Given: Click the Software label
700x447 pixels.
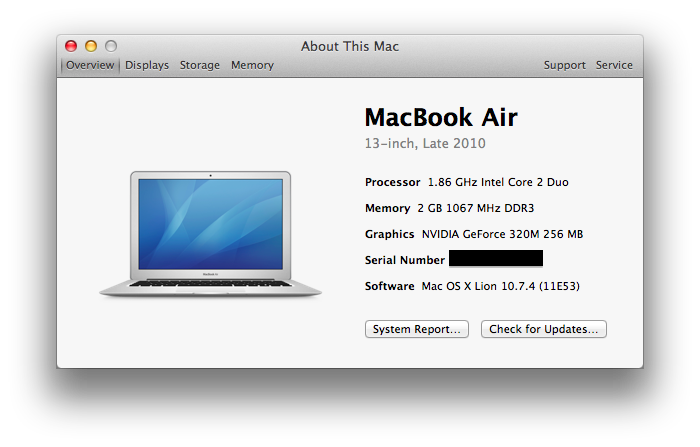Looking at the screenshot, I should 389,286.
